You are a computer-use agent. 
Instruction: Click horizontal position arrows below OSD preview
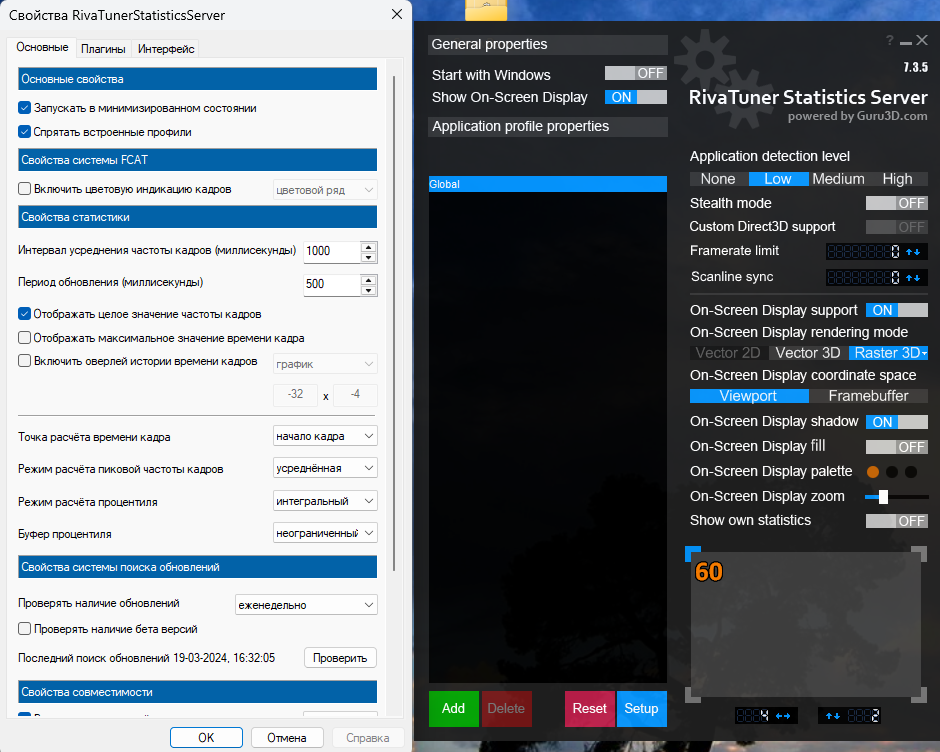pos(783,715)
